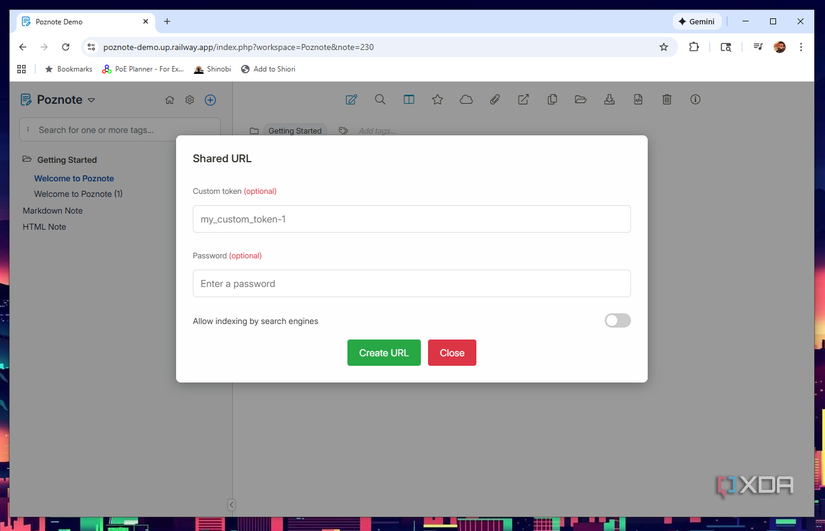The image size is (825, 531).
Task: Collapse the Getting Started folder
Action: [27, 159]
